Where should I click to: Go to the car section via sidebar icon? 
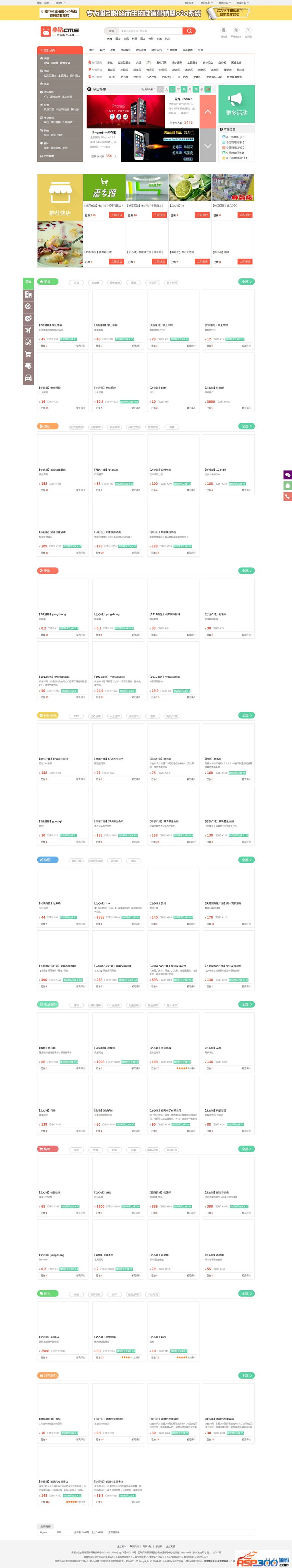[28, 378]
